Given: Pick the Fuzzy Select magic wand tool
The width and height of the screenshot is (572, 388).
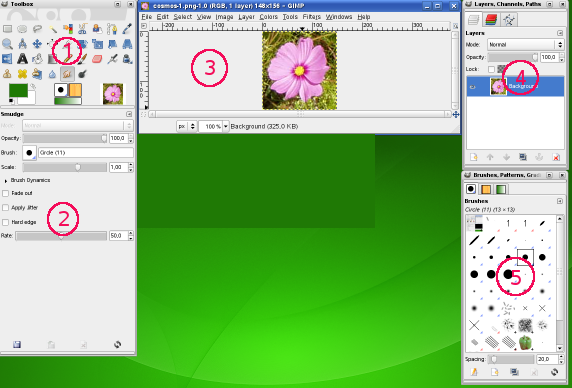Looking at the screenshot, I should point(53,29).
